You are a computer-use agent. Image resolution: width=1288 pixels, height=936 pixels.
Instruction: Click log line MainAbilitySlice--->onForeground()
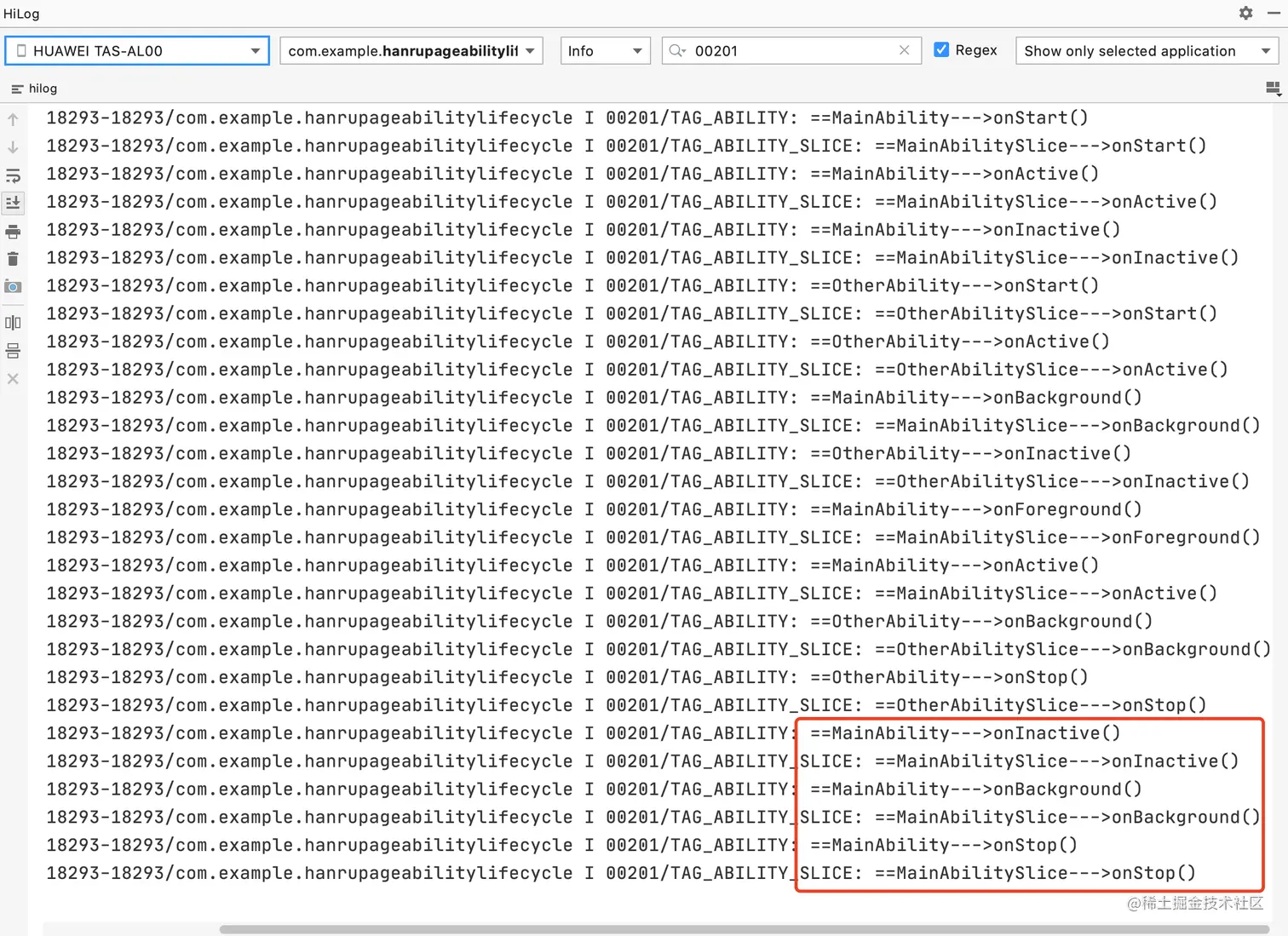tap(653, 537)
